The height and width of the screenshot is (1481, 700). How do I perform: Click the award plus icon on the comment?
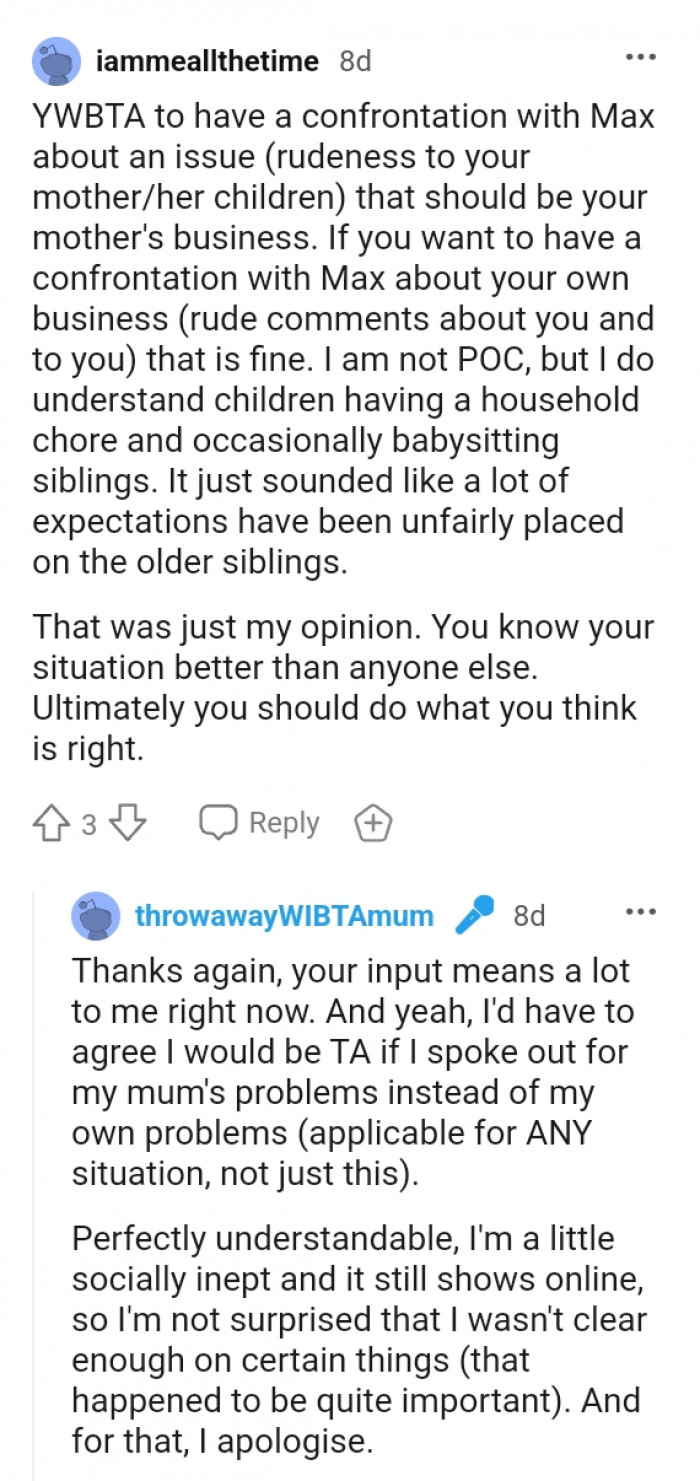pos(375,823)
